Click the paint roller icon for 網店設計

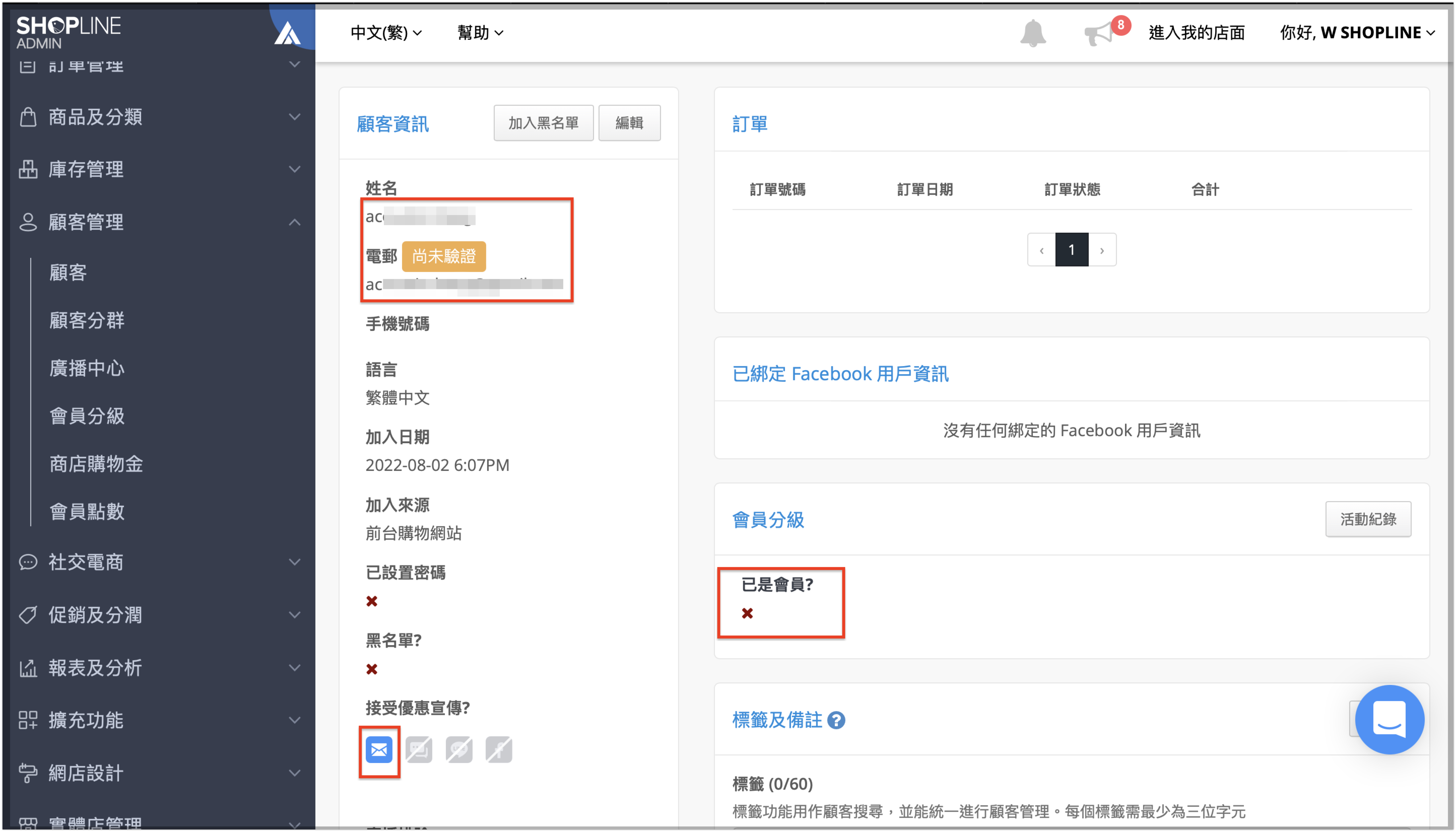coord(28,773)
